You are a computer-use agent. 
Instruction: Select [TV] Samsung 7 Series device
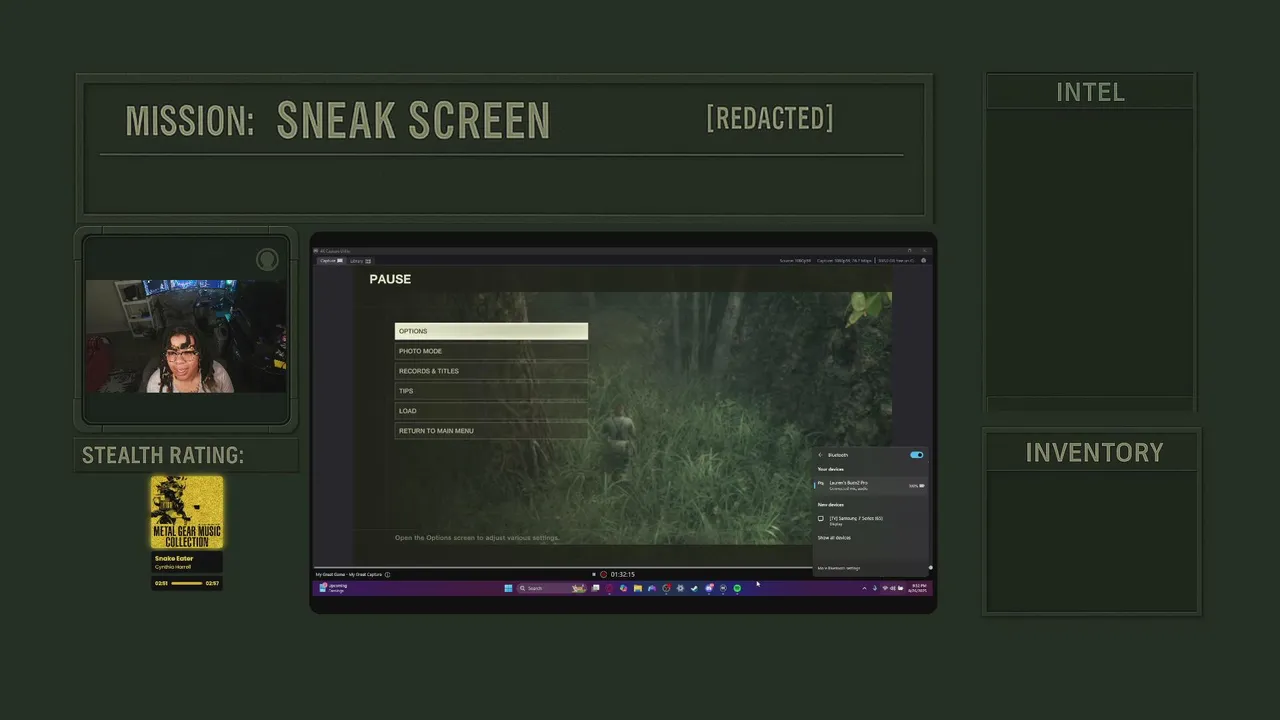871,520
